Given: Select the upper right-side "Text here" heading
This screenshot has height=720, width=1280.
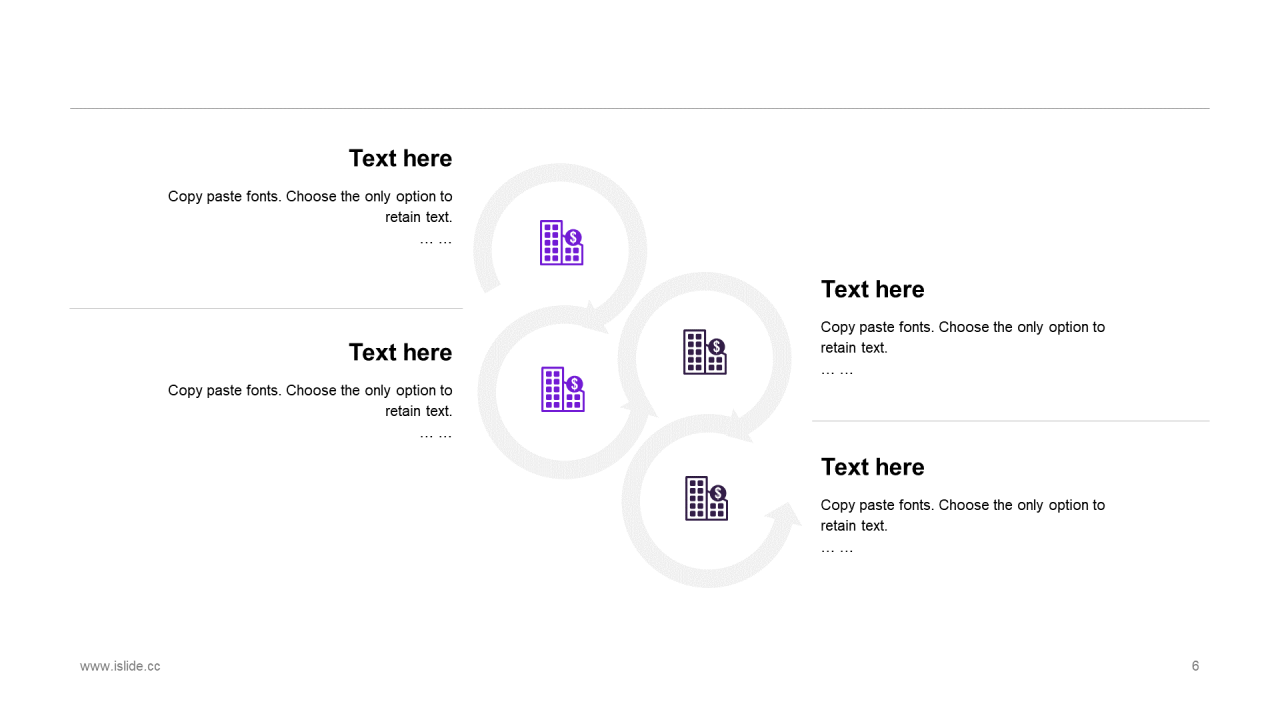Looking at the screenshot, I should 872,289.
